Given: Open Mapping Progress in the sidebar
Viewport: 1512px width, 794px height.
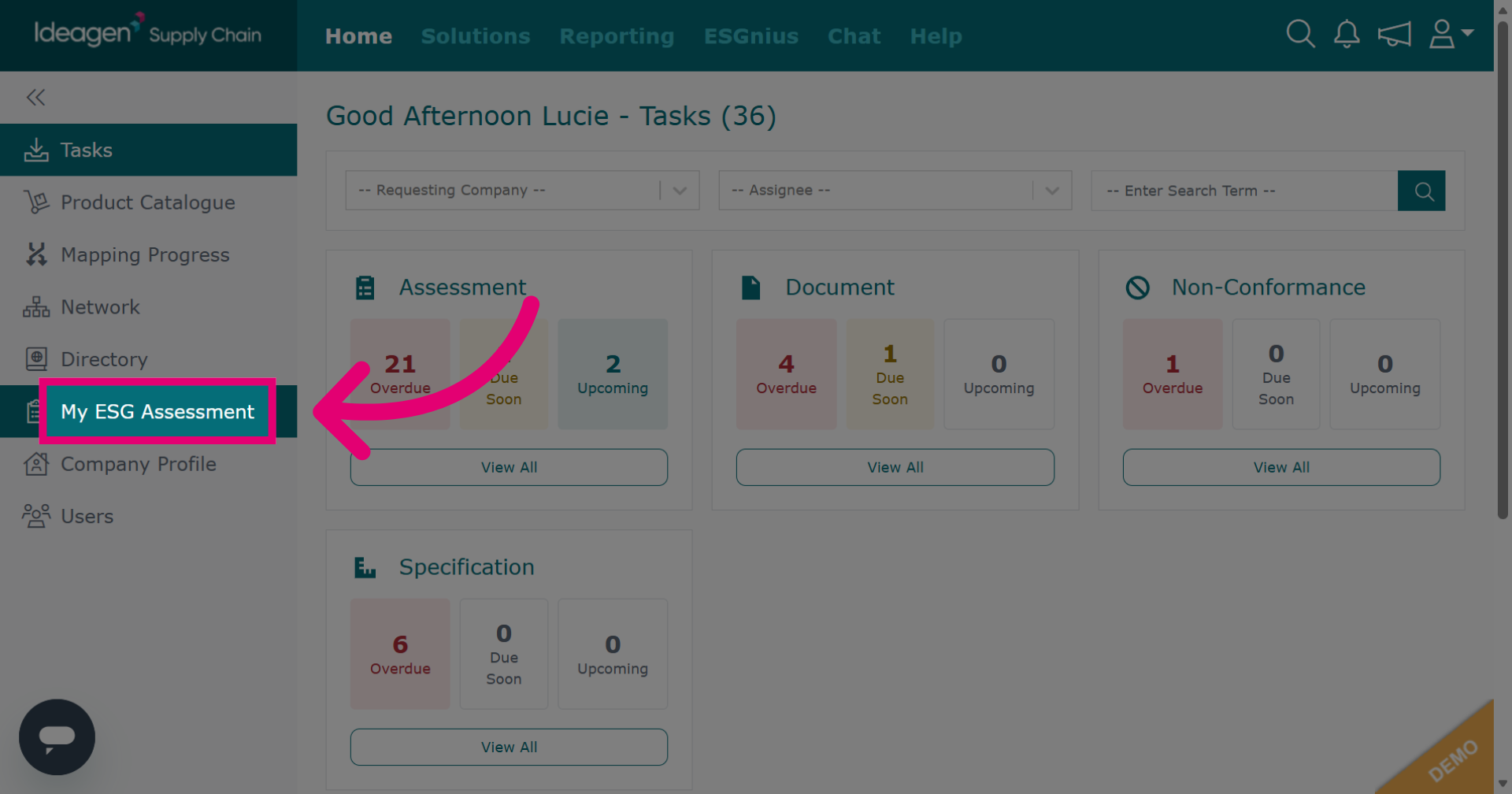Looking at the screenshot, I should pyautogui.click(x=148, y=254).
